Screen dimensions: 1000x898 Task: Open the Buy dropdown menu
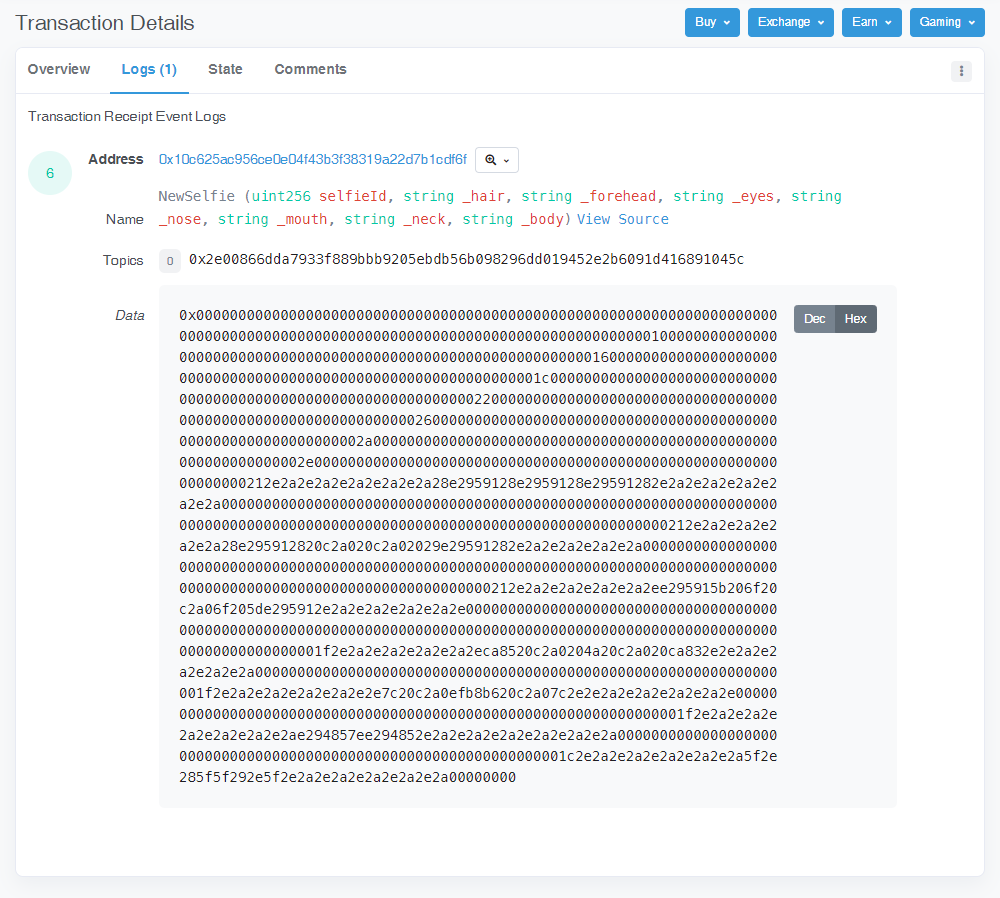pyautogui.click(x=711, y=22)
